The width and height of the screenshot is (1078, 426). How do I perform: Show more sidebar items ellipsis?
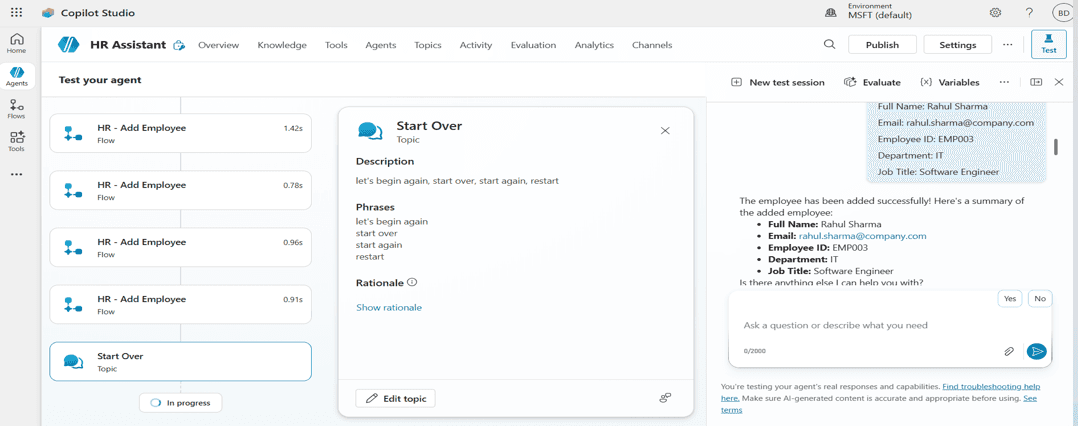[16, 175]
